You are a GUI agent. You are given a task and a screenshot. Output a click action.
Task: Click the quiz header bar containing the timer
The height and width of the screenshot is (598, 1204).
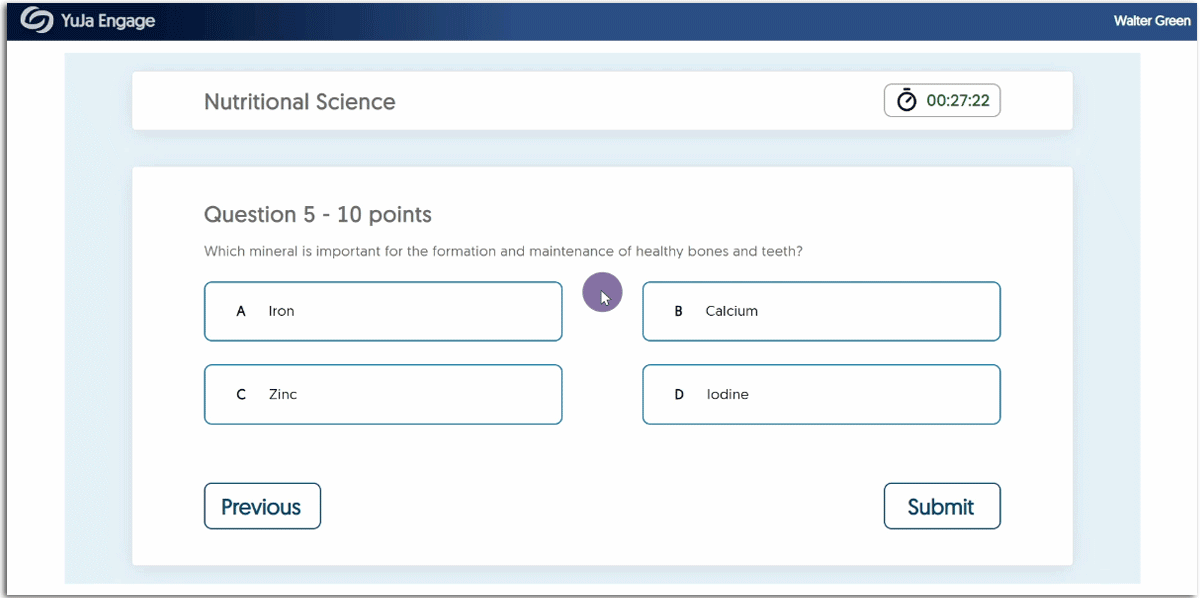point(602,100)
